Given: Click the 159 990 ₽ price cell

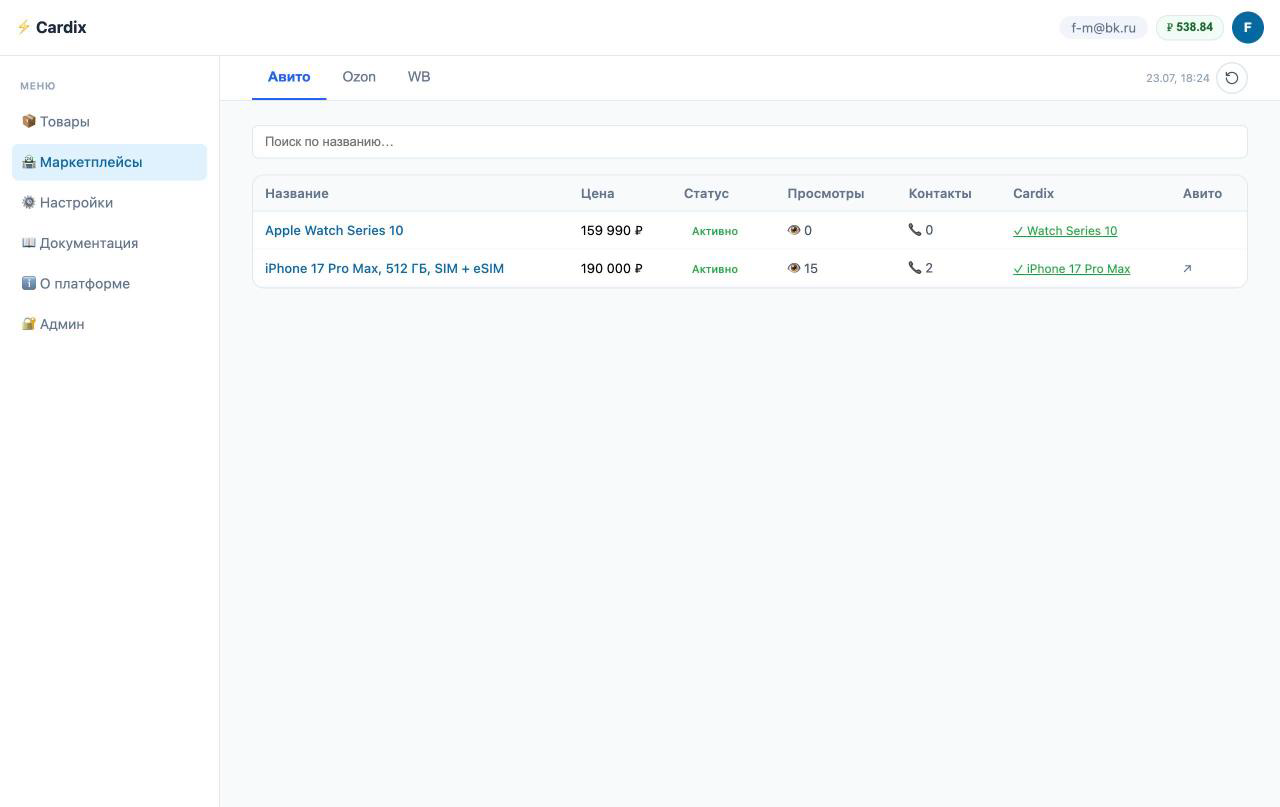Looking at the screenshot, I should point(612,230).
